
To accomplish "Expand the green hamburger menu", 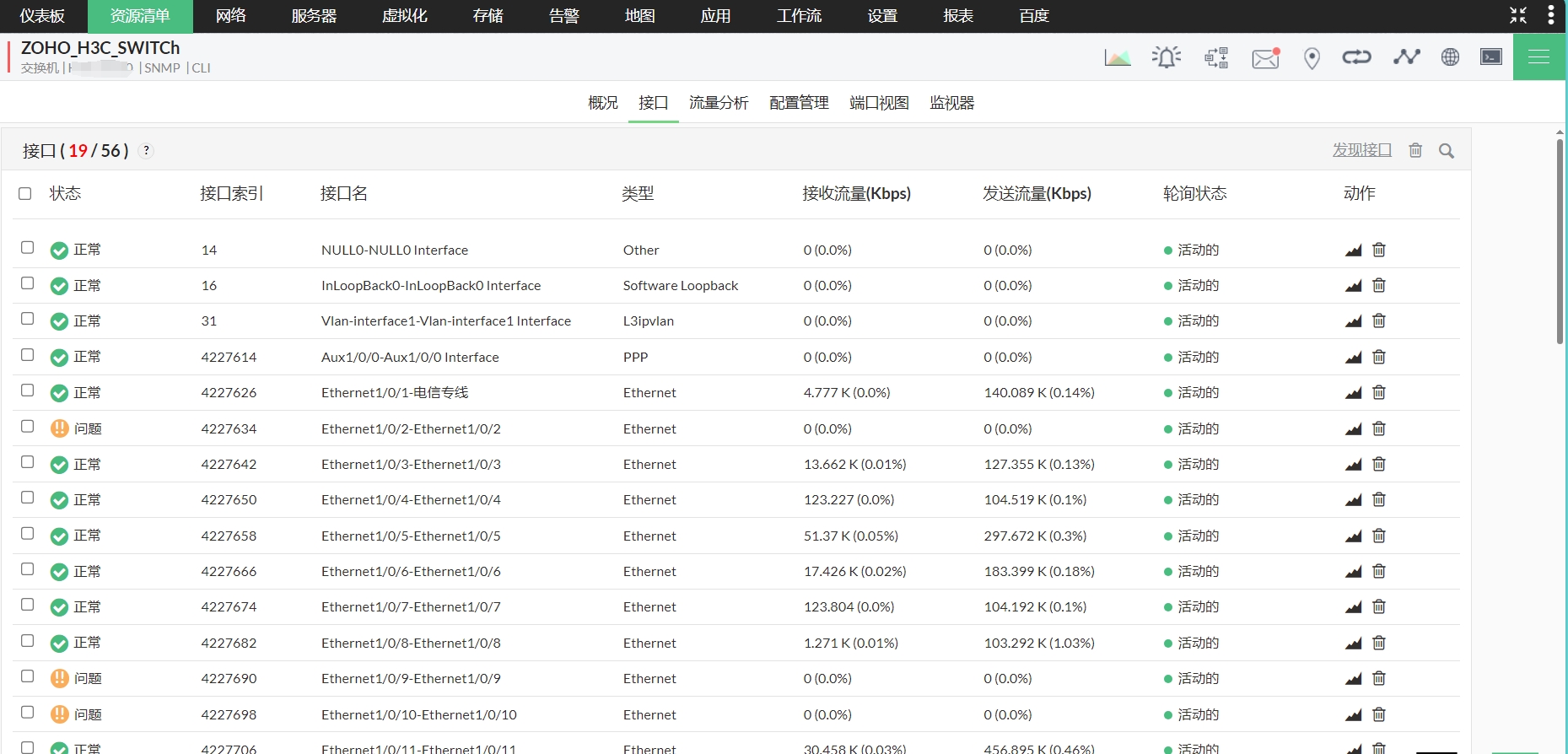I will coord(1538,57).
